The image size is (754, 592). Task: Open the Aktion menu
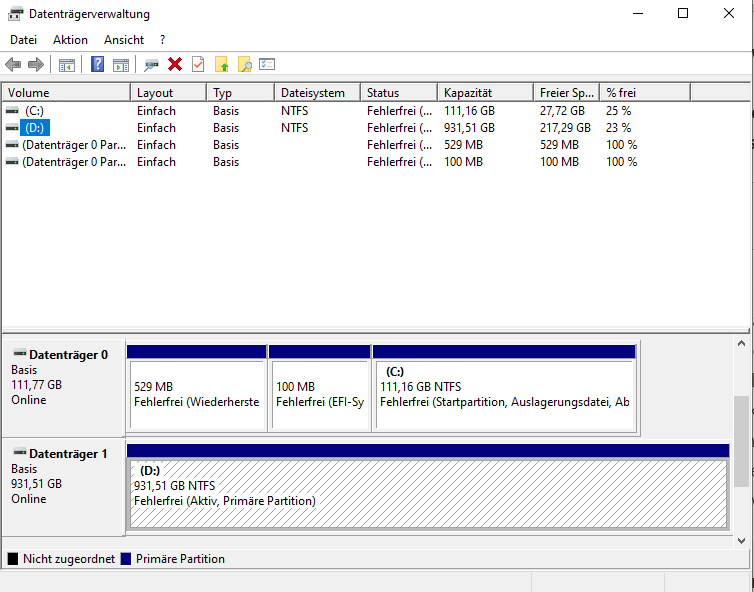click(70, 40)
